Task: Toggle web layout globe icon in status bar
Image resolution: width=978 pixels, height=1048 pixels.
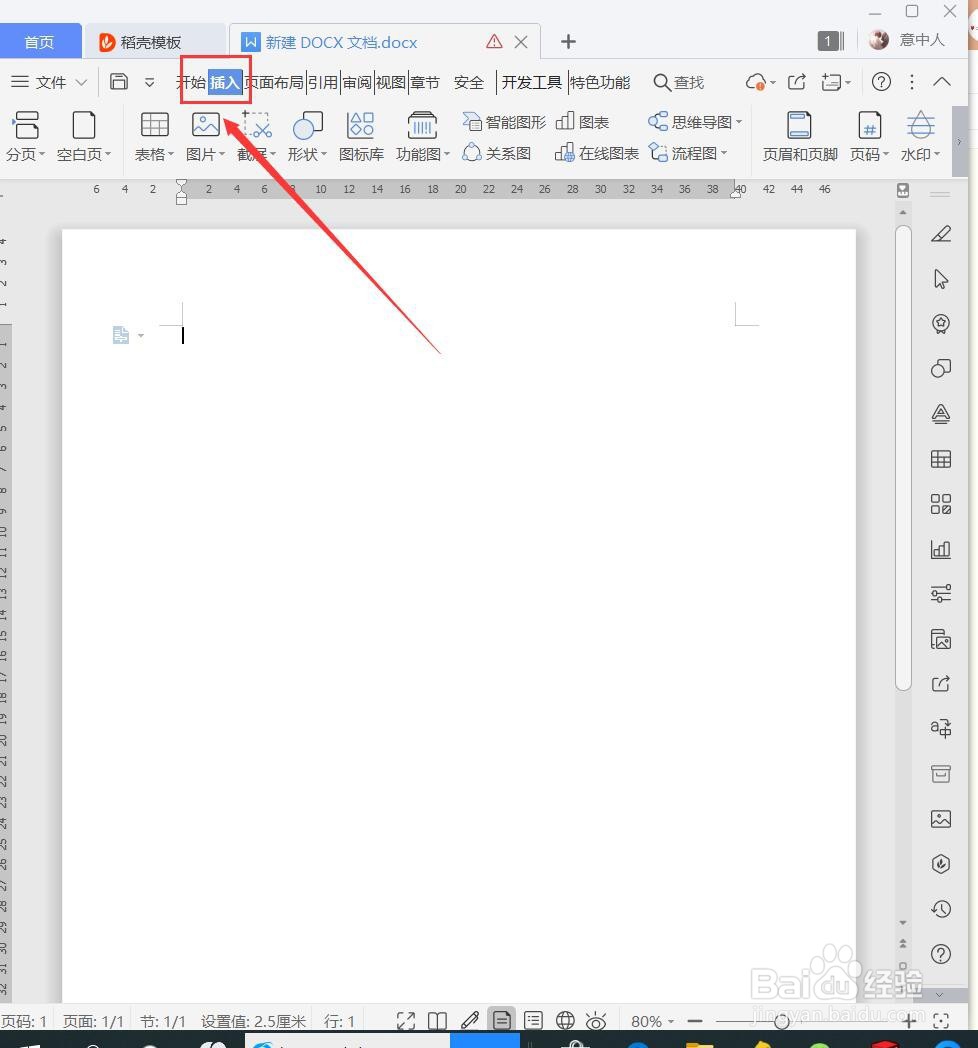Action: [565, 1020]
